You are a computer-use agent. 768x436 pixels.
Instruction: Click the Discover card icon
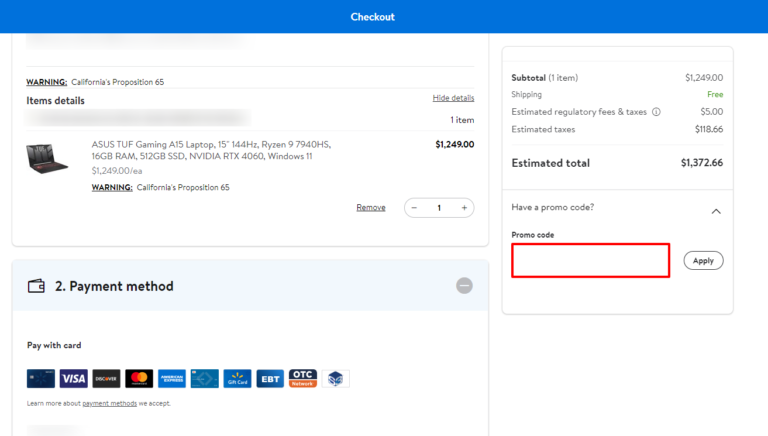[x=106, y=379]
